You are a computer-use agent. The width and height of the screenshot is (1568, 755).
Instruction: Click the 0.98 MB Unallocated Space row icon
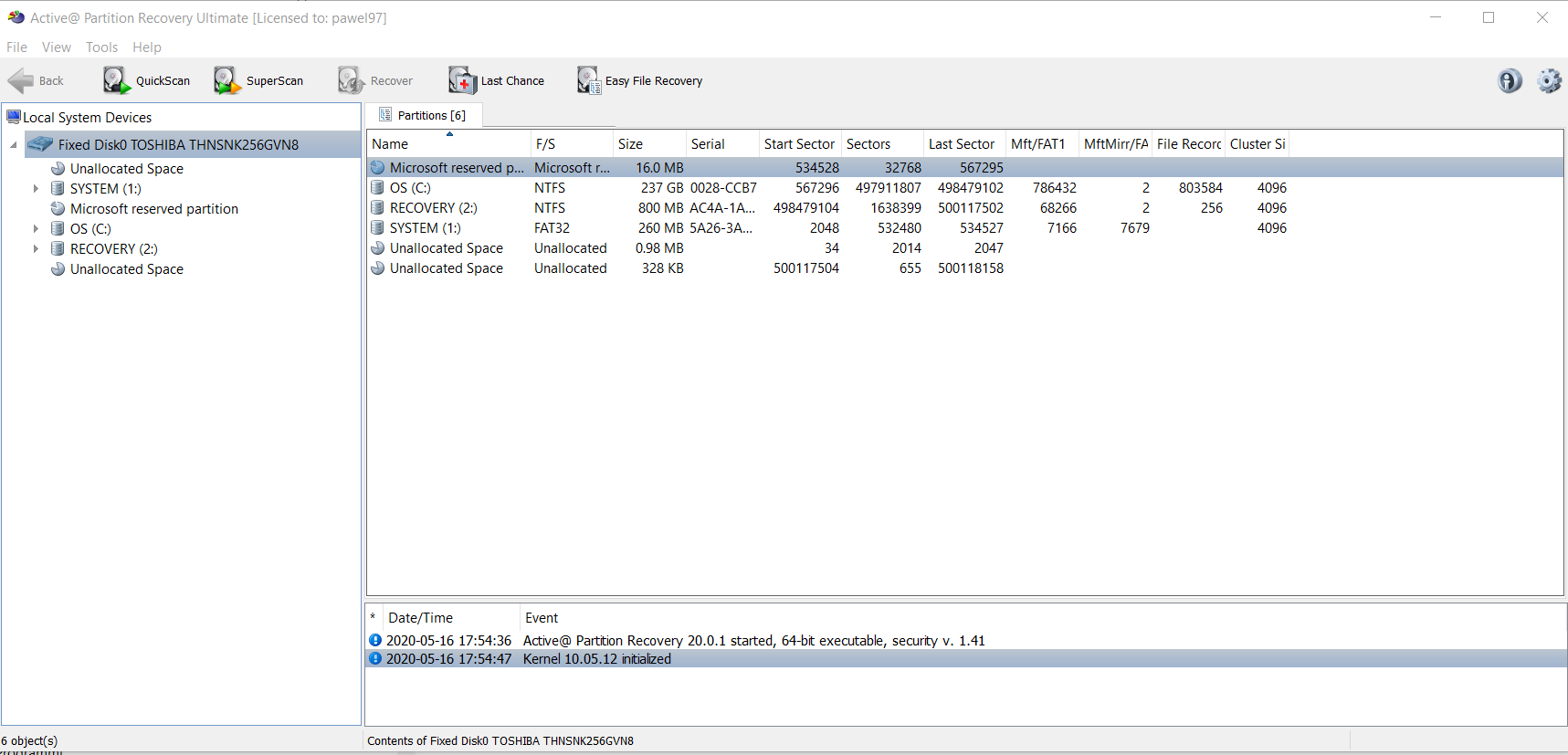[377, 248]
